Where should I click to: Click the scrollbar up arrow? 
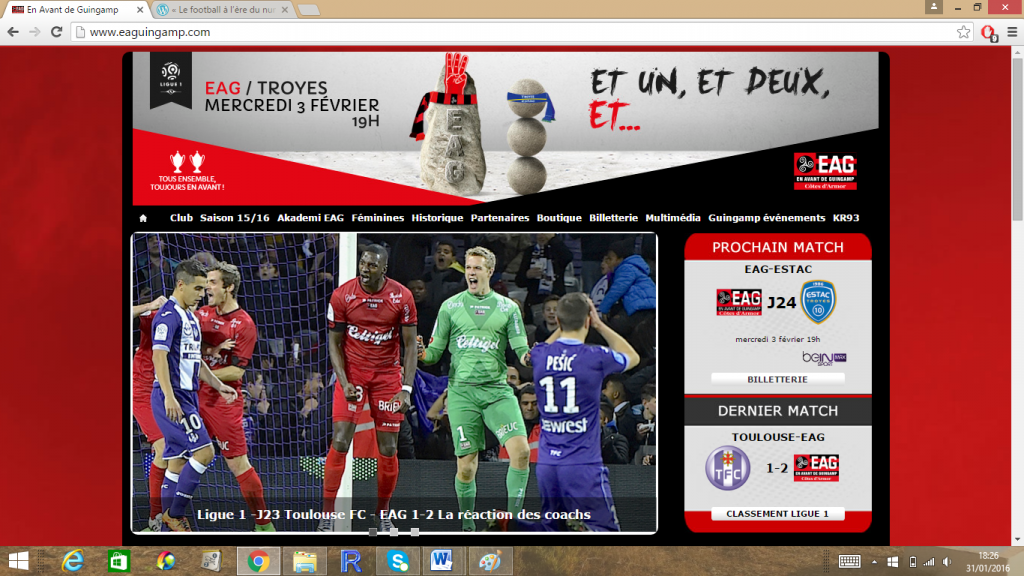(x=1017, y=52)
